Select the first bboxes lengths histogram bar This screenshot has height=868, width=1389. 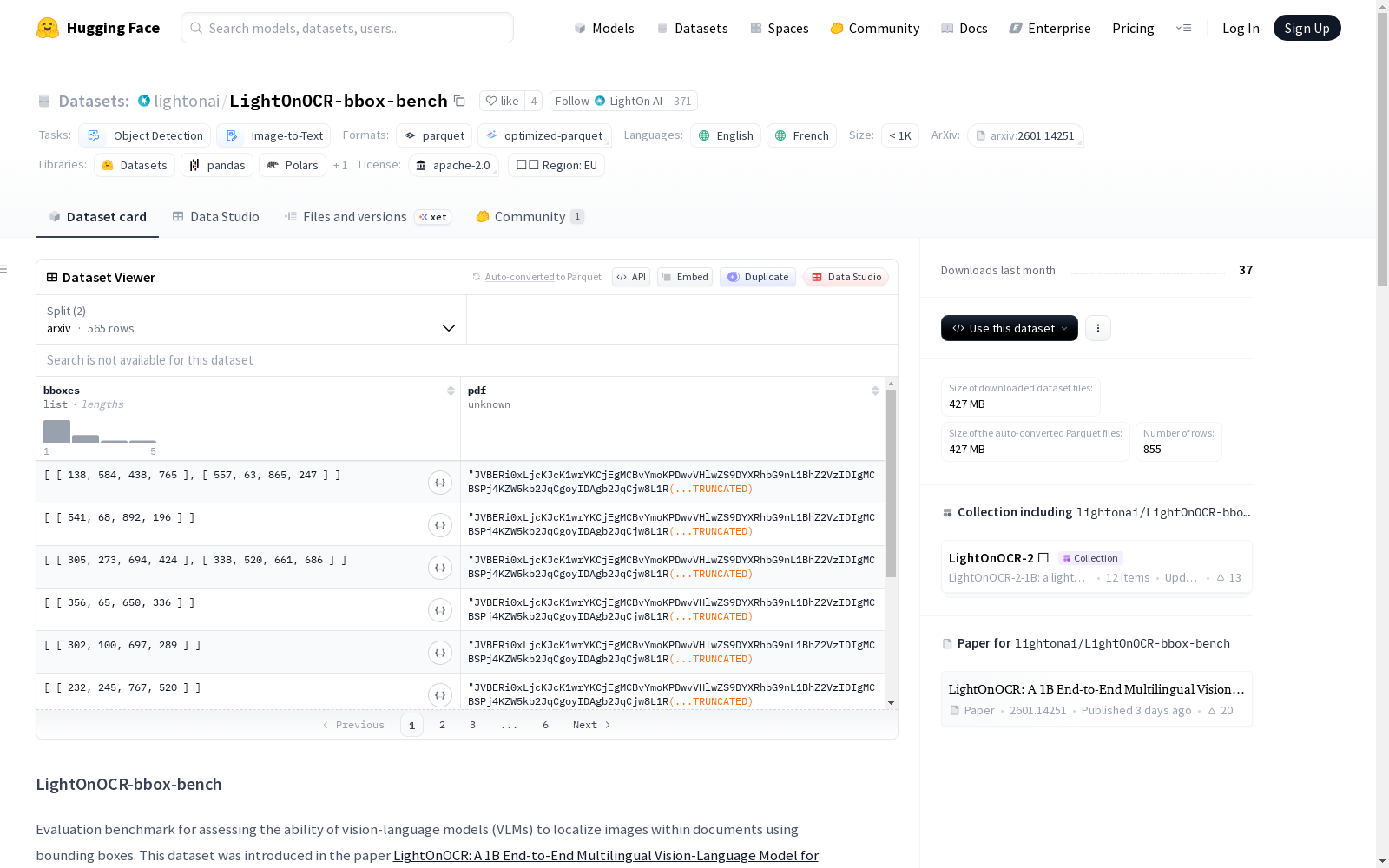click(56, 431)
